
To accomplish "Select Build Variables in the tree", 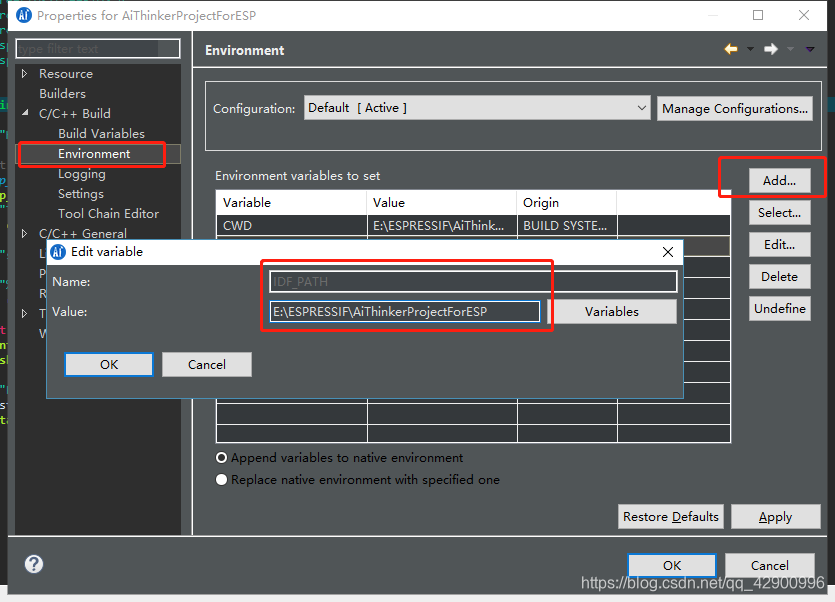I will (101, 133).
